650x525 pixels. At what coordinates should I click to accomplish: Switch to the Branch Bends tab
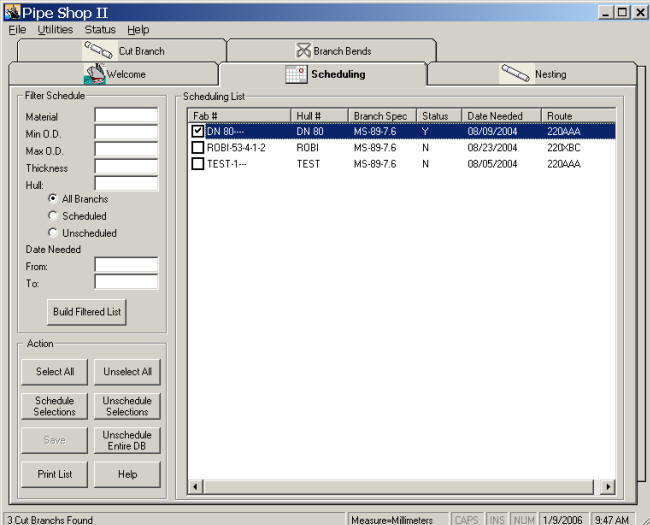332,51
